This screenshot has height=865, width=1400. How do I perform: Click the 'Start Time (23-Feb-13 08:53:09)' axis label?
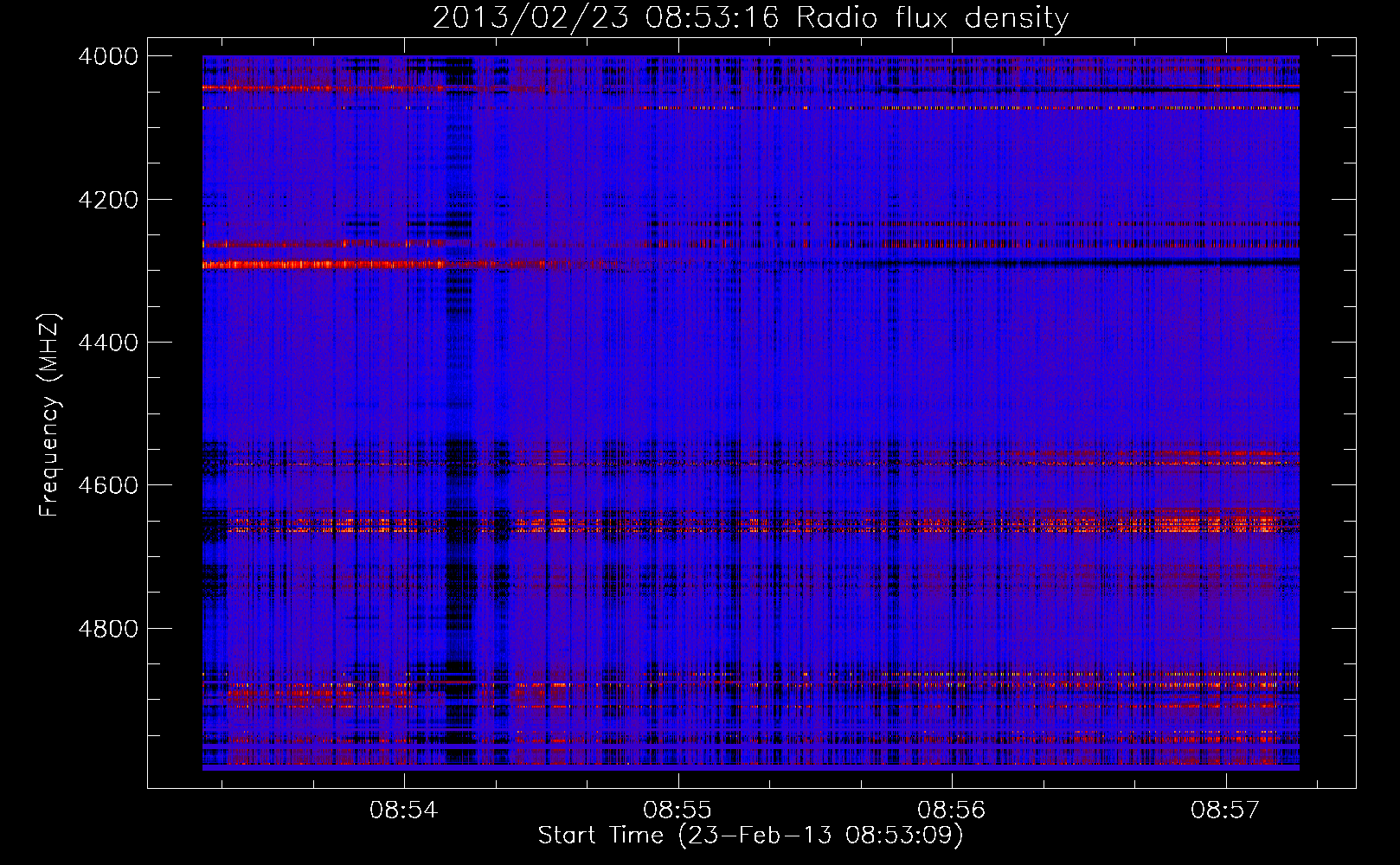click(x=750, y=836)
